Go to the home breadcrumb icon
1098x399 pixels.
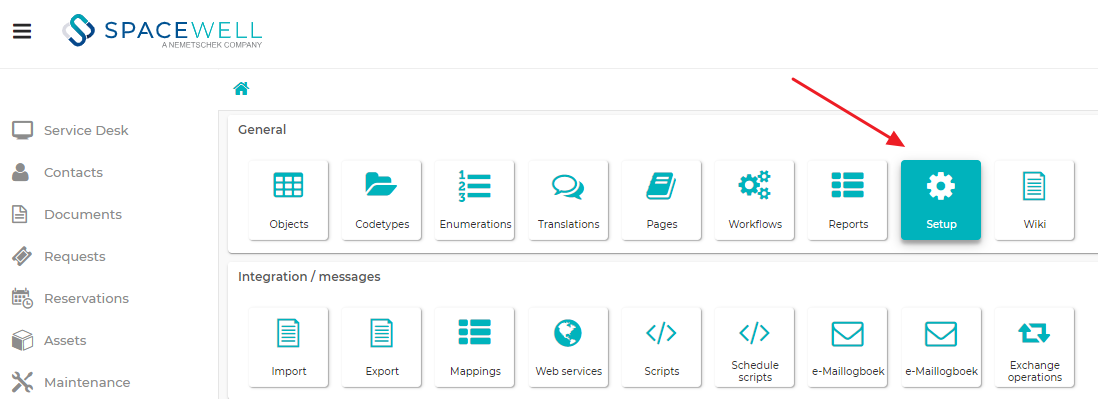242,89
